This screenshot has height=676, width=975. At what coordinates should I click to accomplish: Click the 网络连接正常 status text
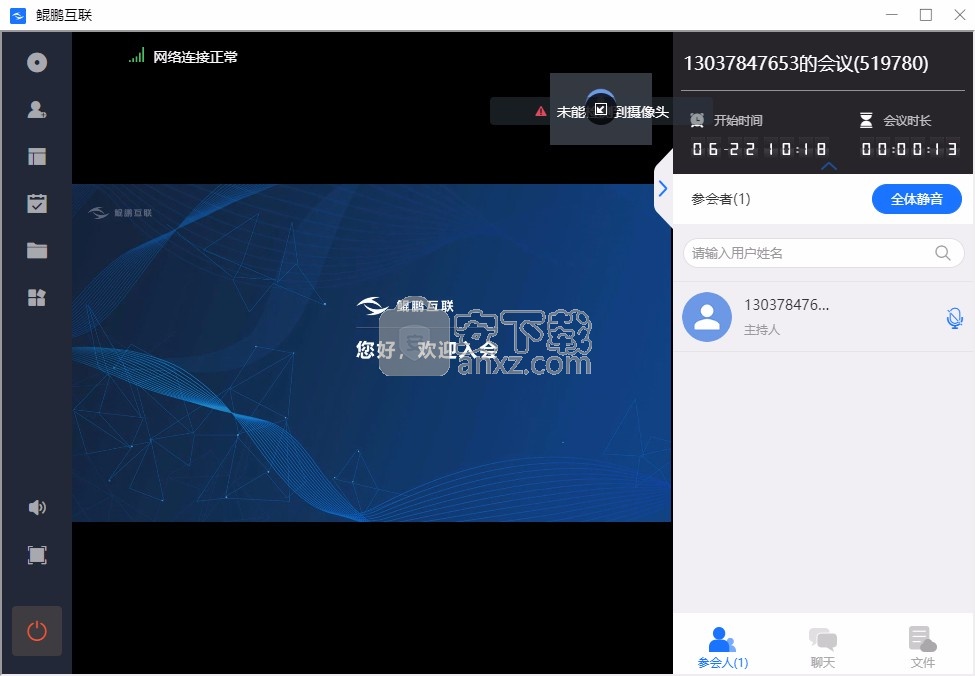195,57
